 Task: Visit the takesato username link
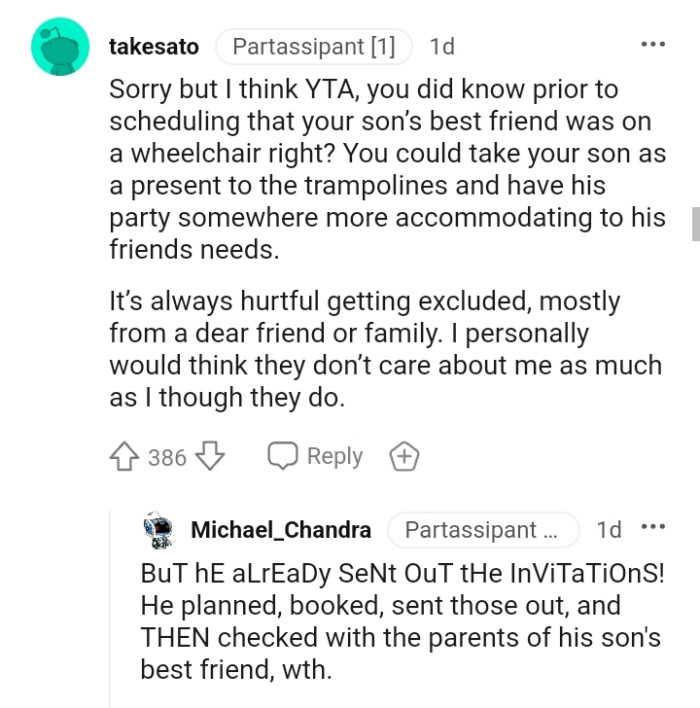pyautogui.click(x=153, y=46)
